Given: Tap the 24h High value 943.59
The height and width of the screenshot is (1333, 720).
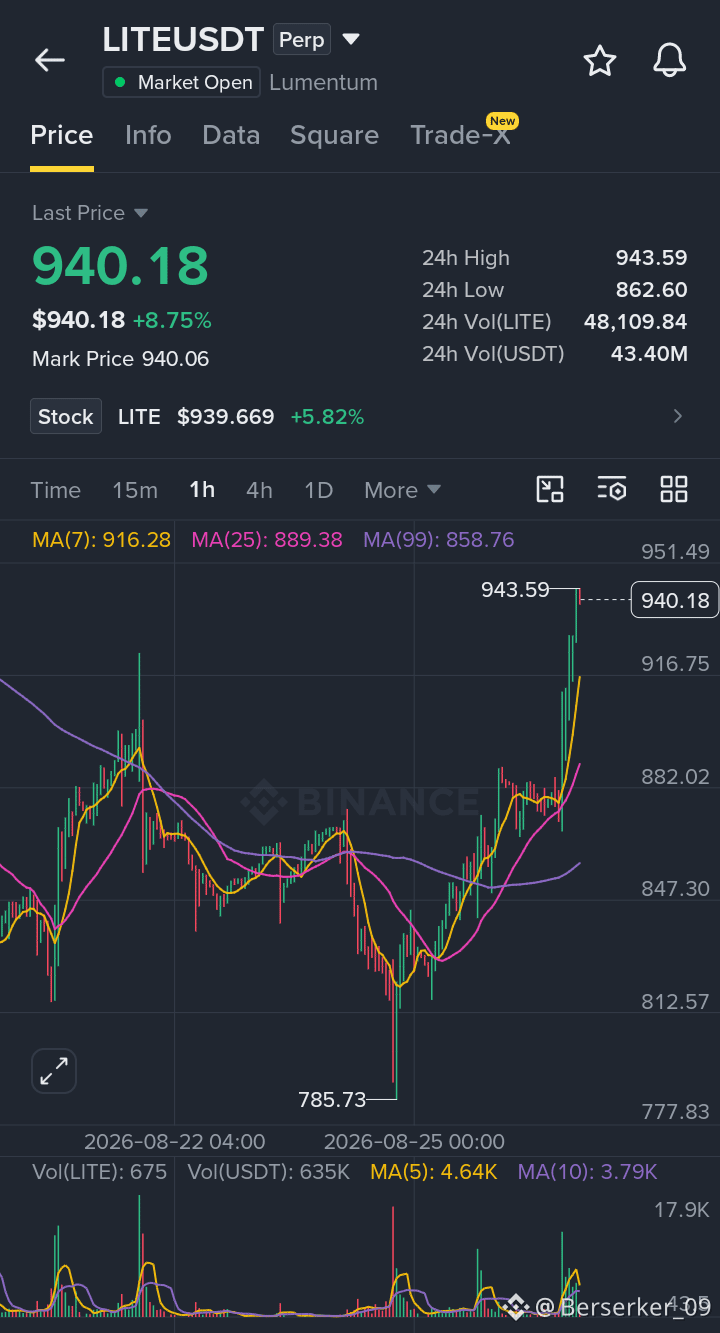Looking at the screenshot, I should (651, 258).
